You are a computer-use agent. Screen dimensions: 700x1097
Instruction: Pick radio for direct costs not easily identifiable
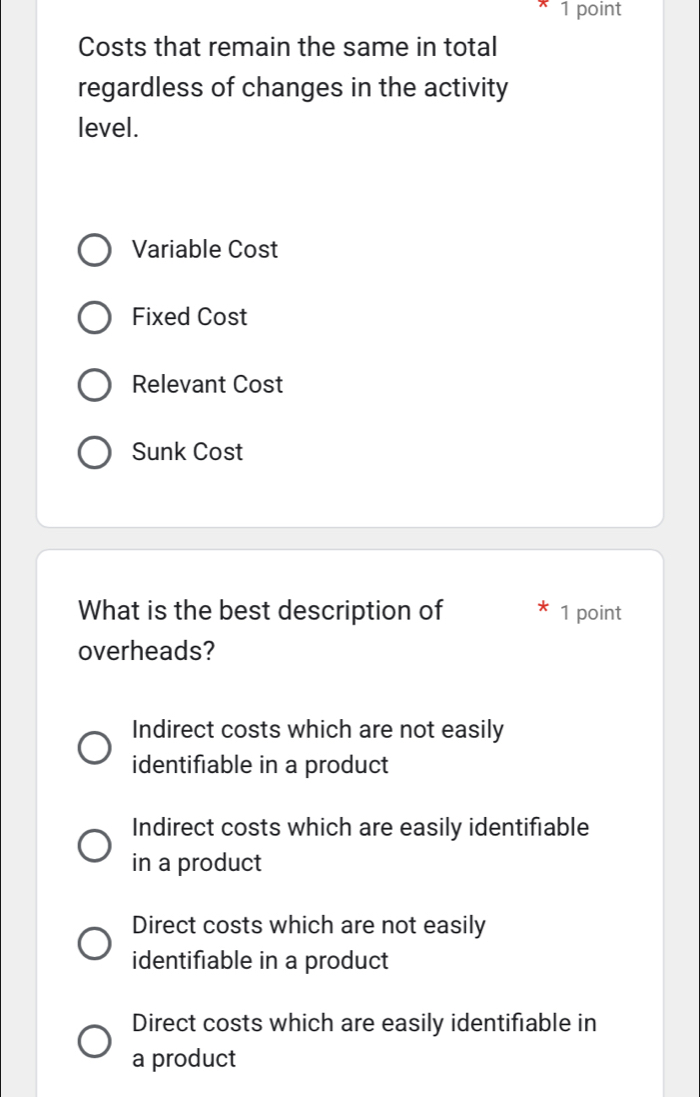pos(95,943)
